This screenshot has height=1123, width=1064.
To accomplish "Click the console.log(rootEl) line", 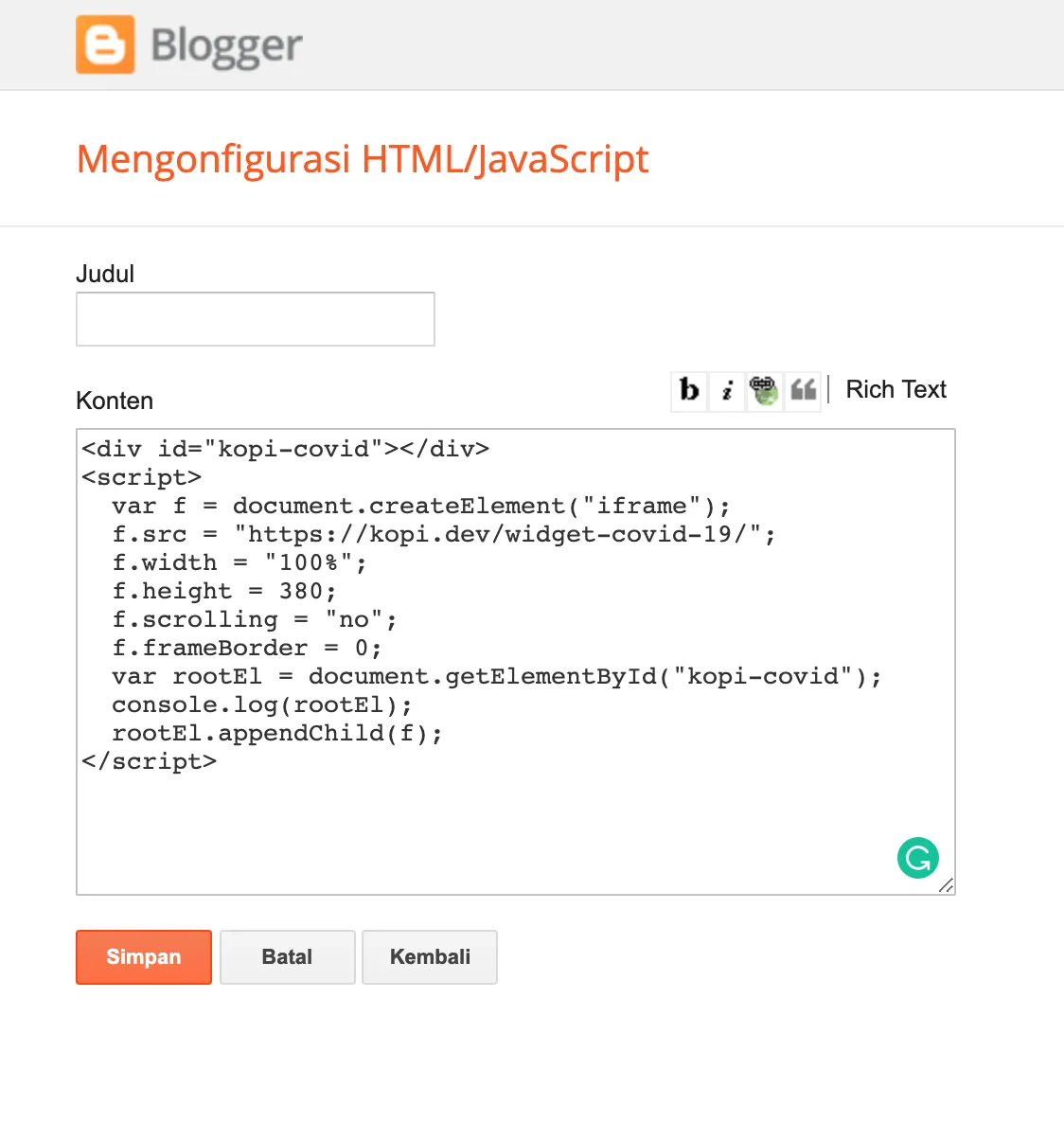I will (x=262, y=705).
